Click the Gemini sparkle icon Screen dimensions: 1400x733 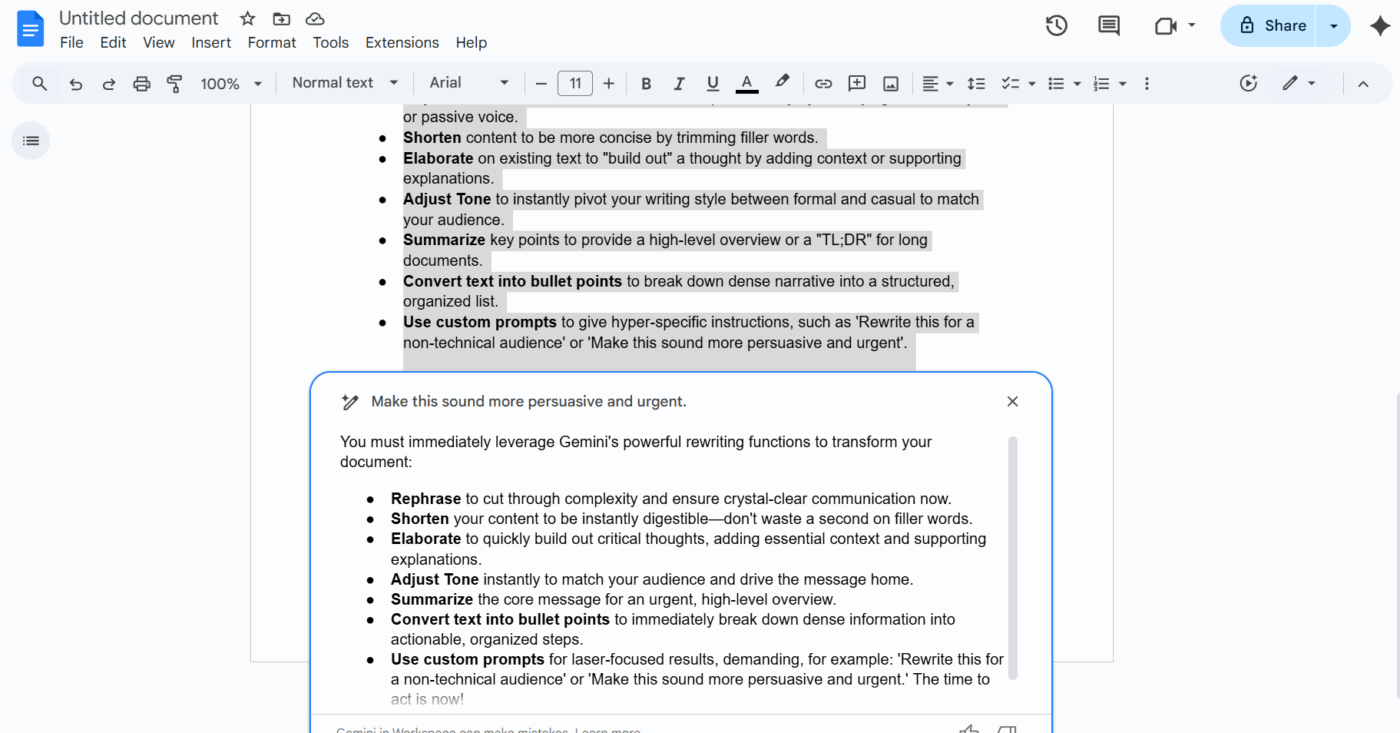click(1379, 26)
